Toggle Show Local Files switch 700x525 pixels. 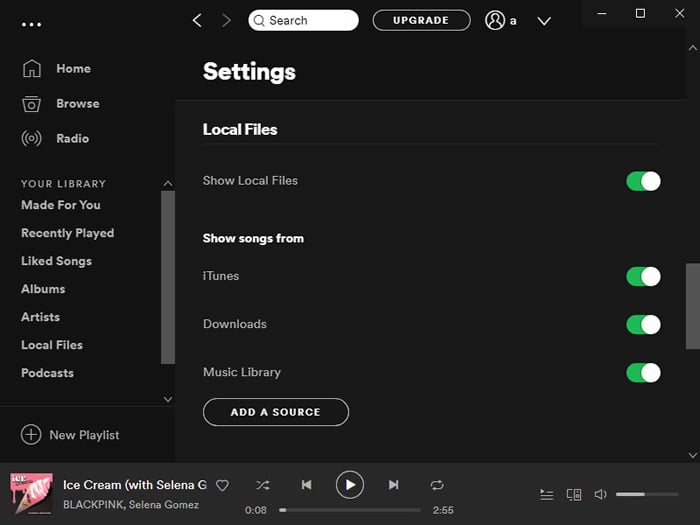[643, 181]
